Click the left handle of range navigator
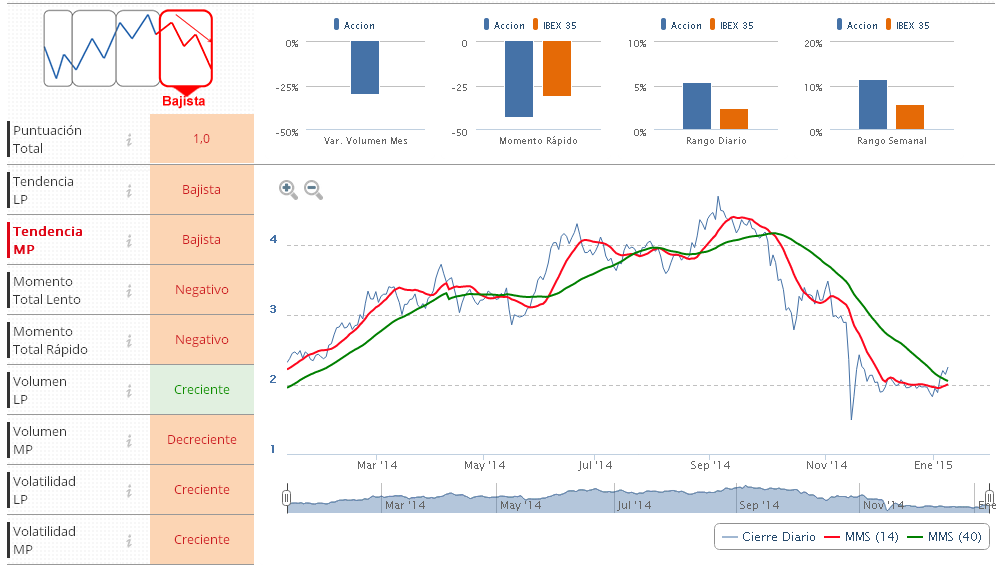 (x=287, y=498)
